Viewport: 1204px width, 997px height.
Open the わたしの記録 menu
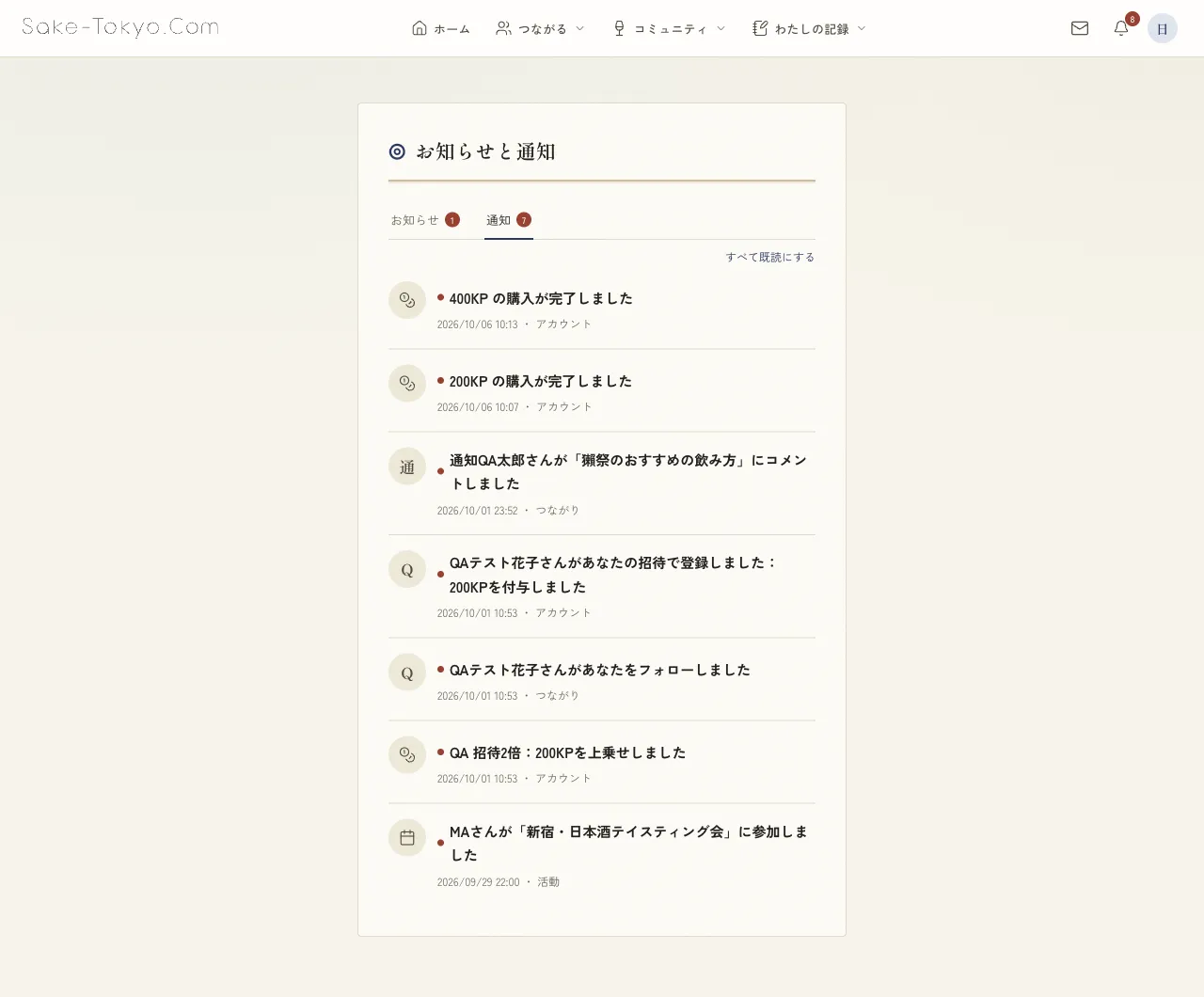pos(809,28)
